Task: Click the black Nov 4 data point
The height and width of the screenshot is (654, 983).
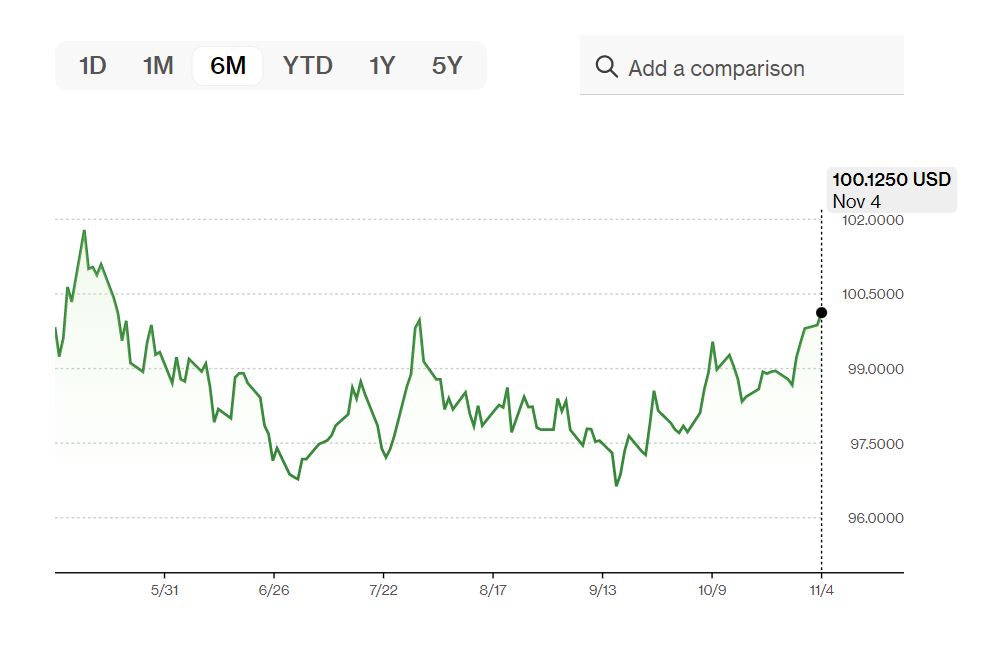Action: click(x=822, y=313)
